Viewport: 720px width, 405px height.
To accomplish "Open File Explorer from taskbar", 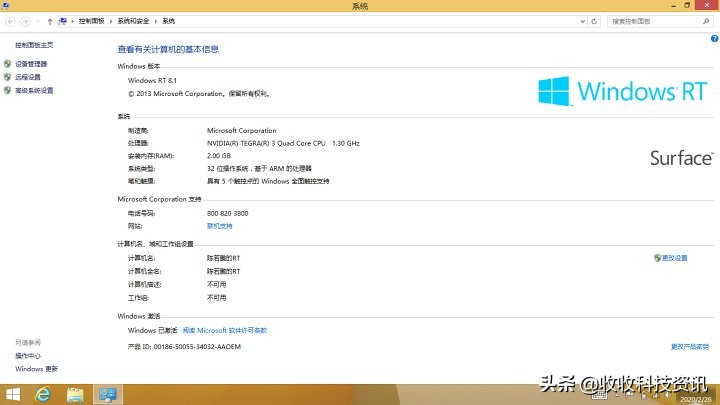I will tap(75, 395).
